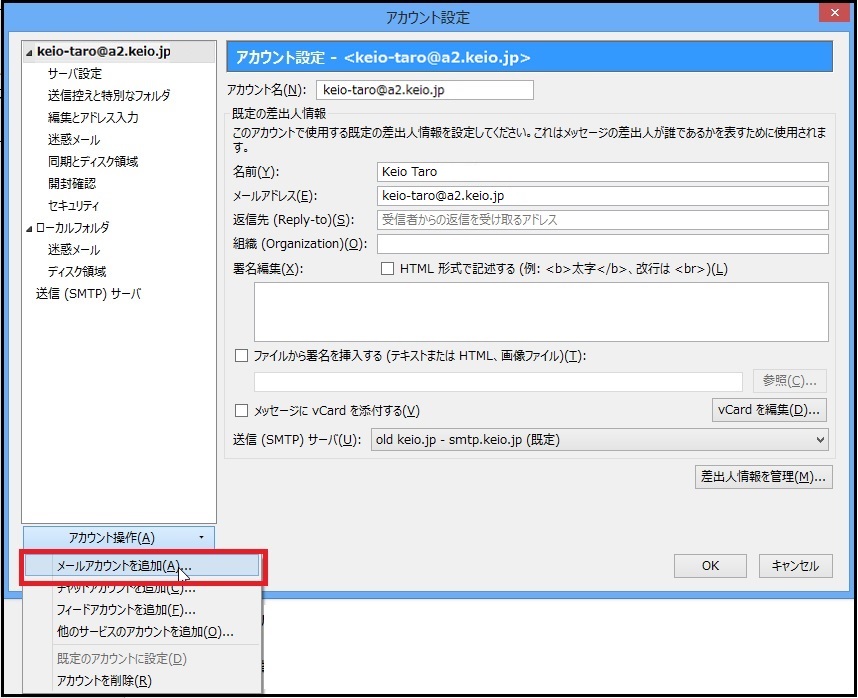Click the 名前 input field

pyautogui.click(x=602, y=172)
